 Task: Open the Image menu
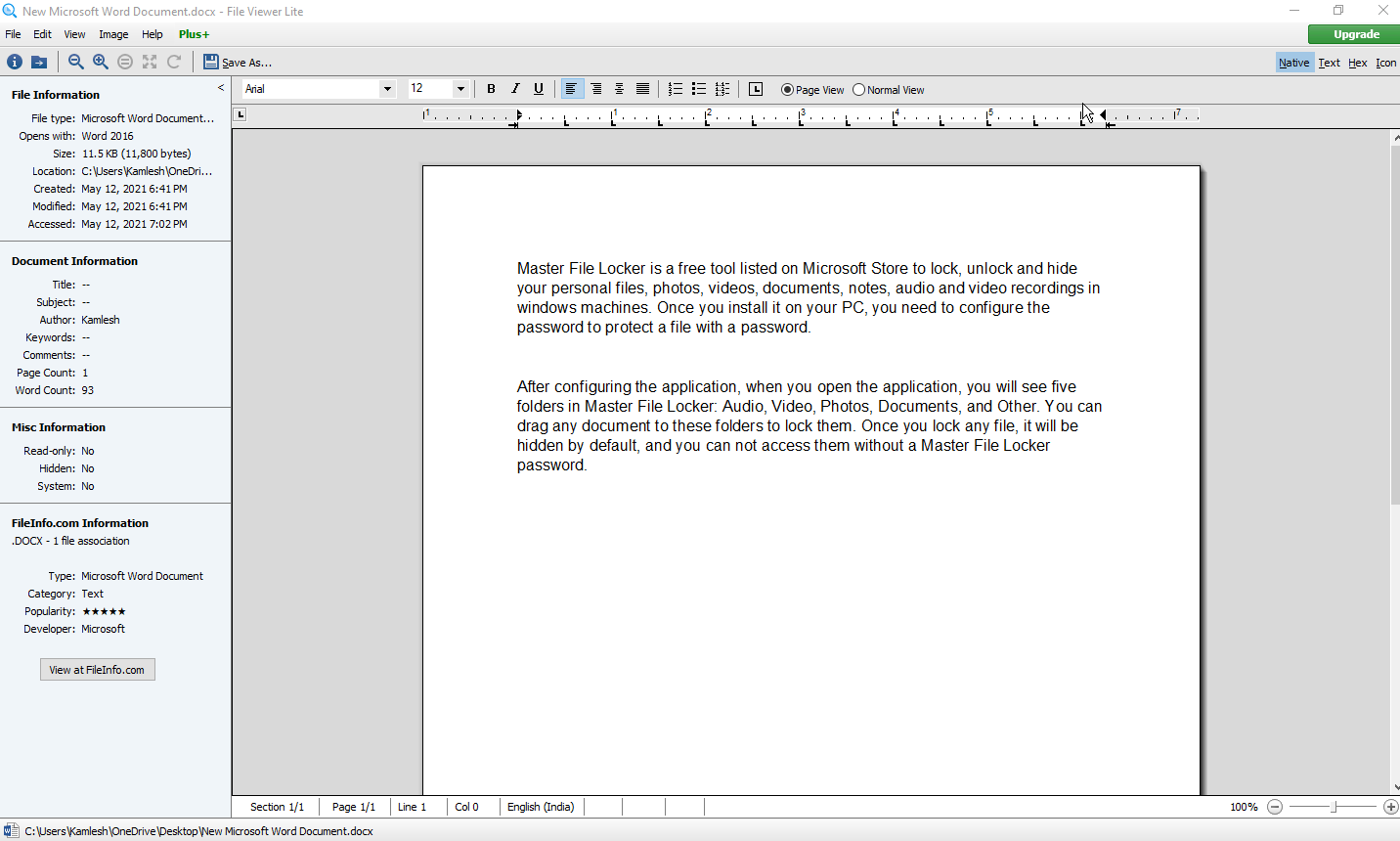[x=113, y=34]
